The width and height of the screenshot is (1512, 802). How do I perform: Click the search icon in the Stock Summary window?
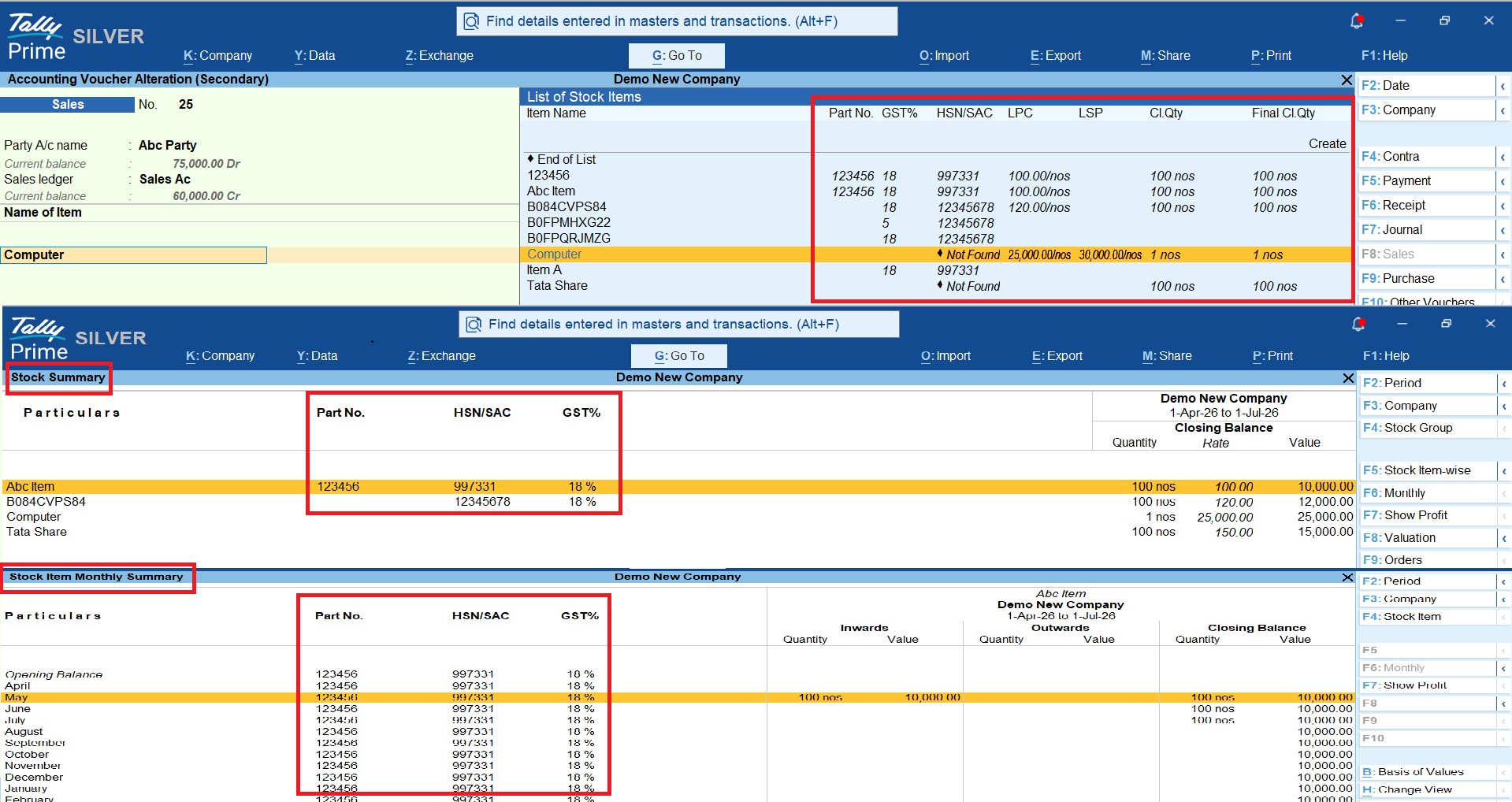[x=474, y=325]
